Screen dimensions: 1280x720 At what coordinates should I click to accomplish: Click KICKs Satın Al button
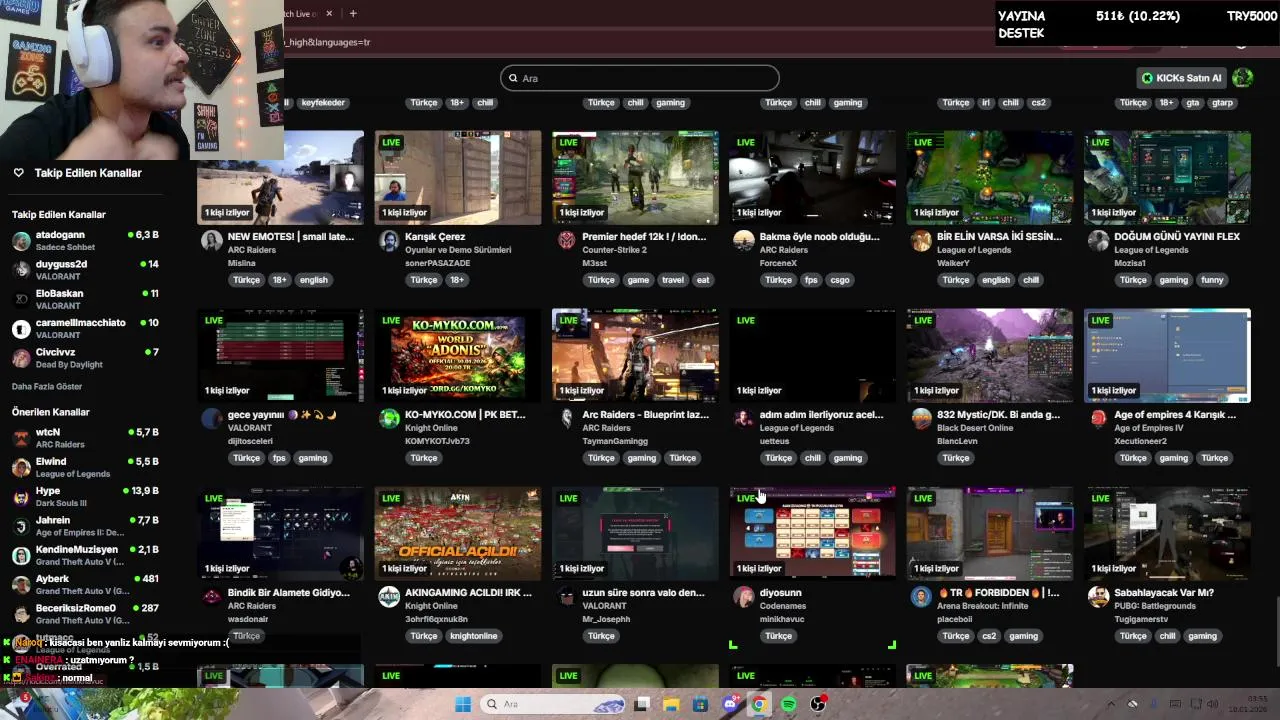click(x=1181, y=78)
